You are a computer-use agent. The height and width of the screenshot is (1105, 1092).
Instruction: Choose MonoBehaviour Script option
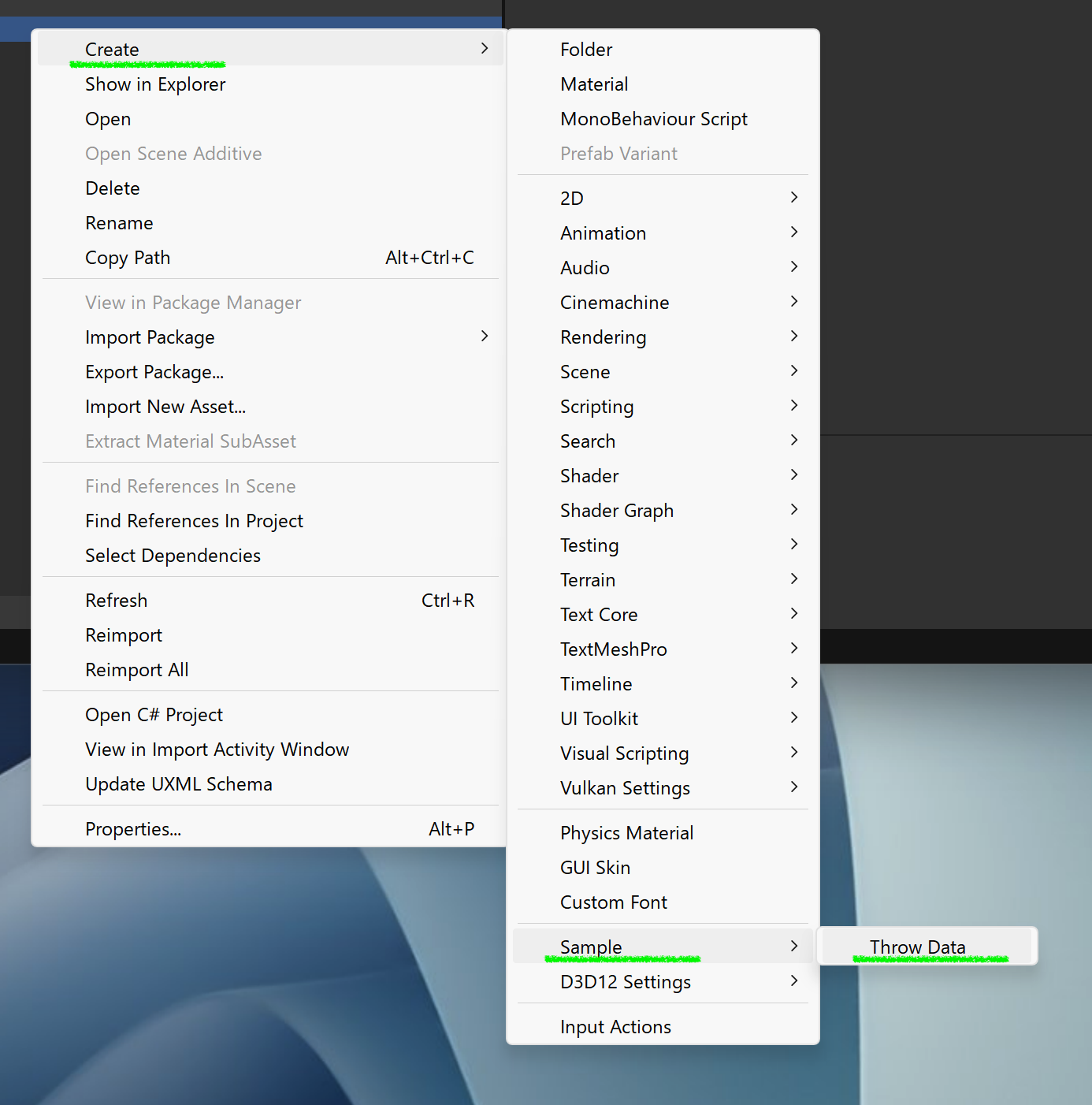tap(653, 119)
